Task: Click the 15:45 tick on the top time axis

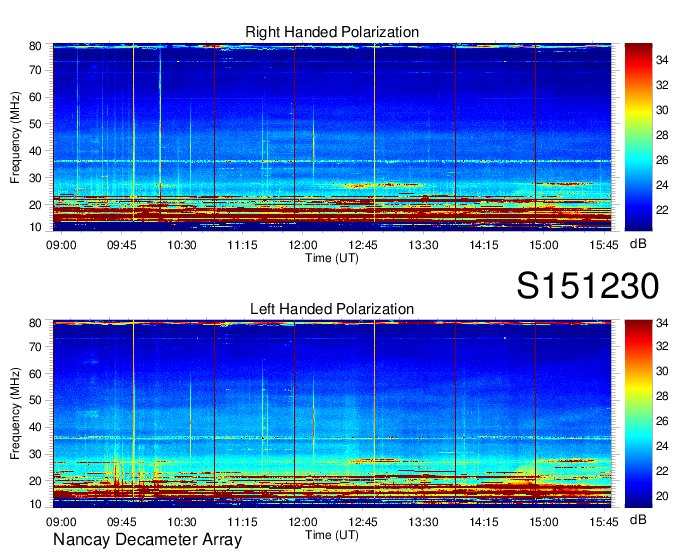Action: click(x=604, y=245)
